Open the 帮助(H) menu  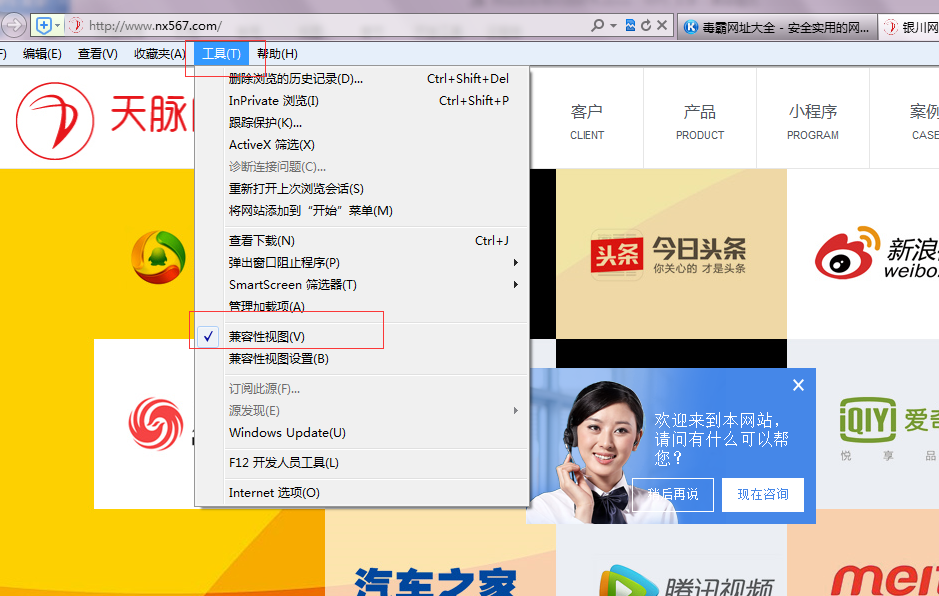click(x=277, y=54)
